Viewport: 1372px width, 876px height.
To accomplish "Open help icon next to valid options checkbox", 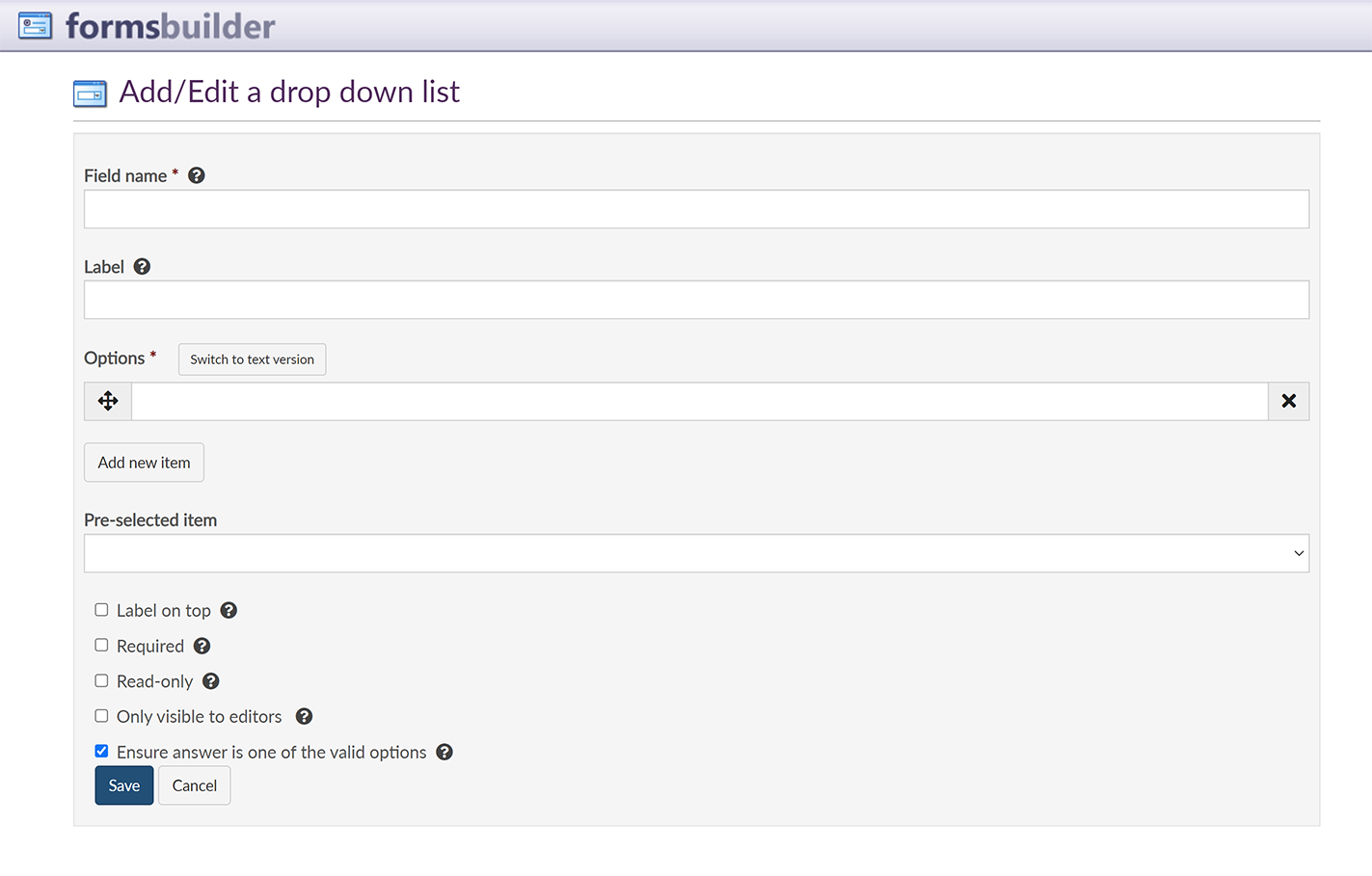I will (444, 752).
